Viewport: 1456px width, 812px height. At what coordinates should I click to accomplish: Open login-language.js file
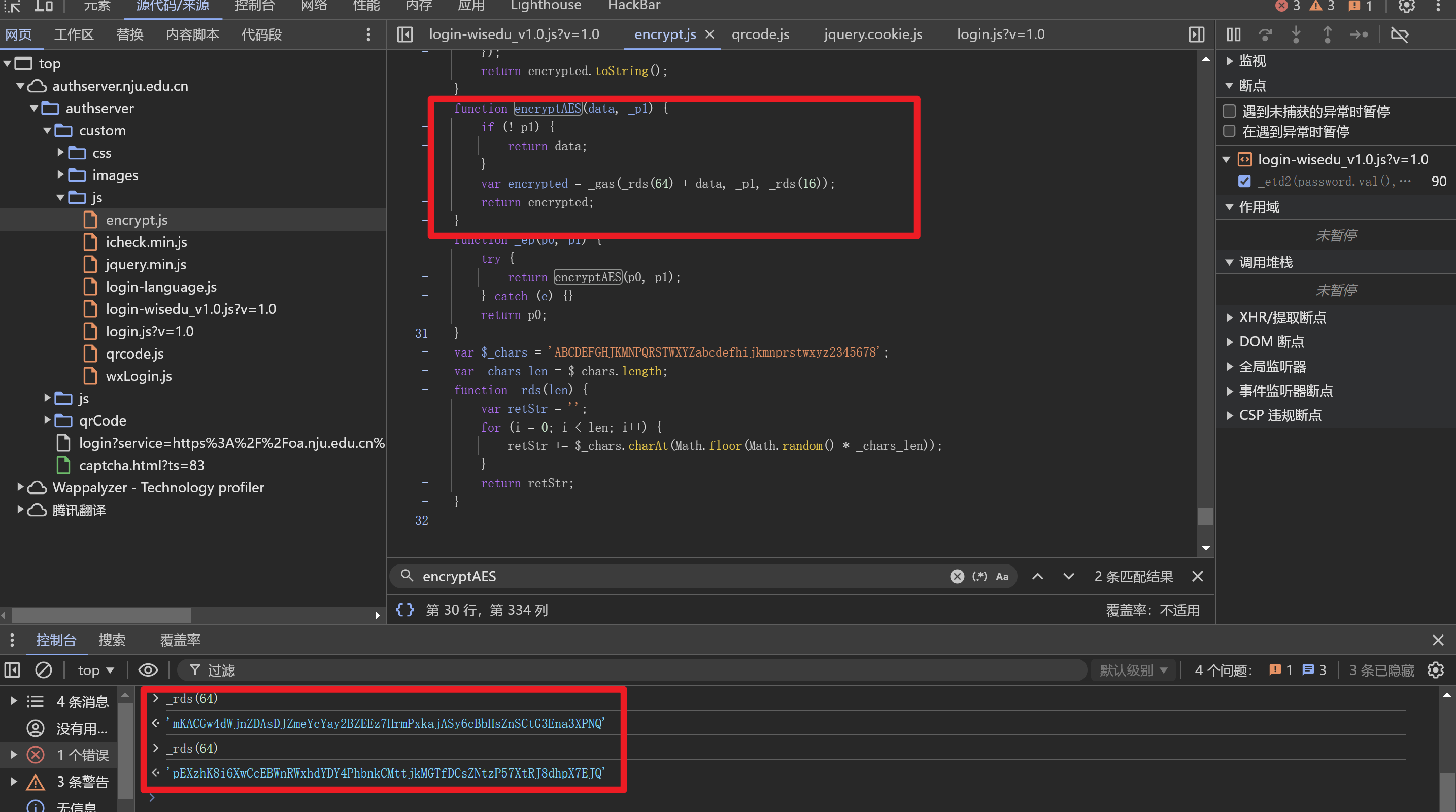pos(161,287)
